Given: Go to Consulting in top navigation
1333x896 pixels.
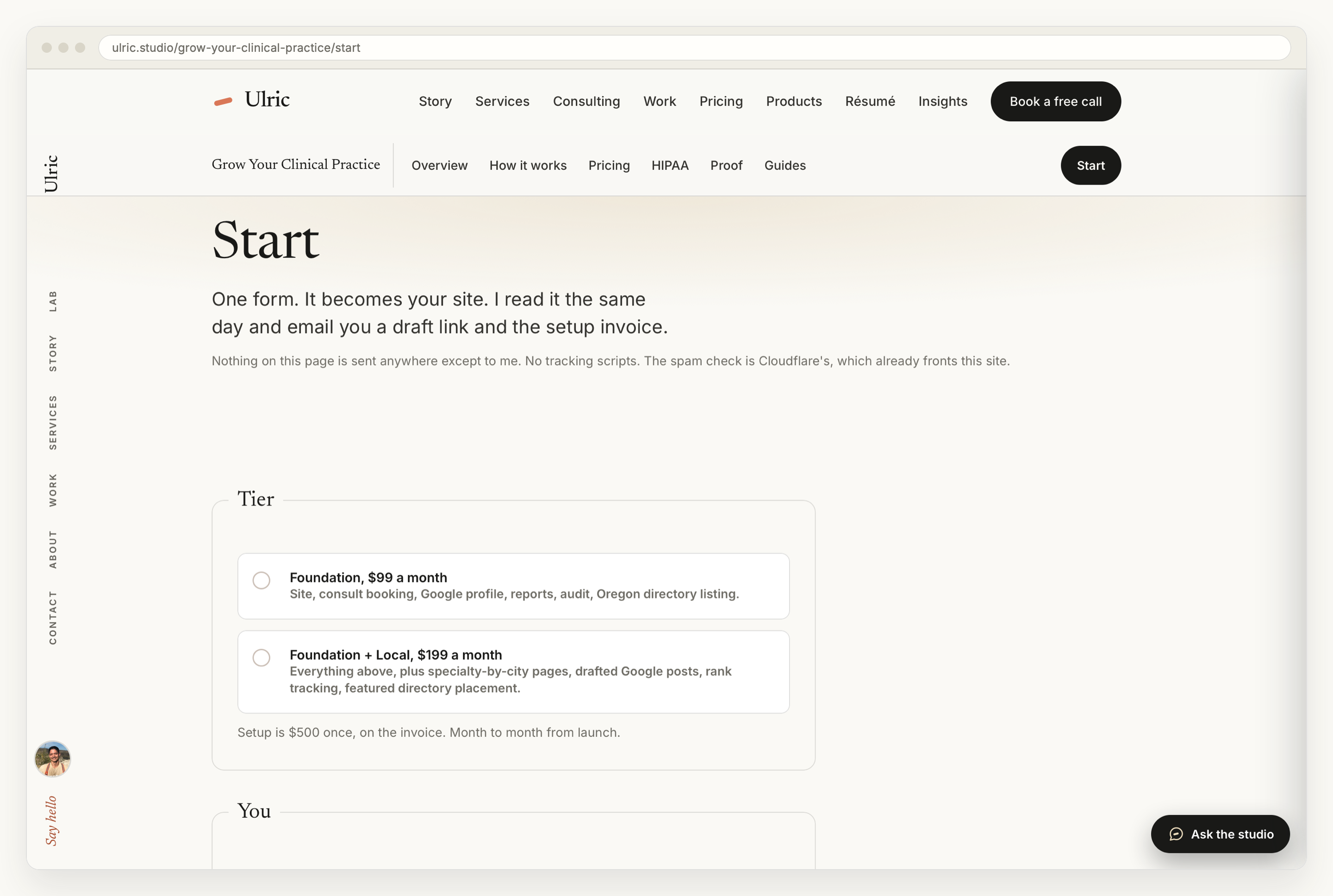Looking at the screenshot, I should click(586, 101).
